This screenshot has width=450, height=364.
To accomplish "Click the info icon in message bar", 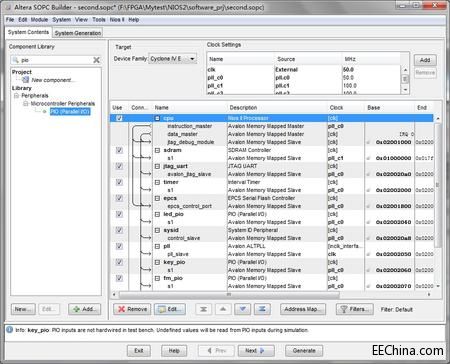I will point(10,330).
